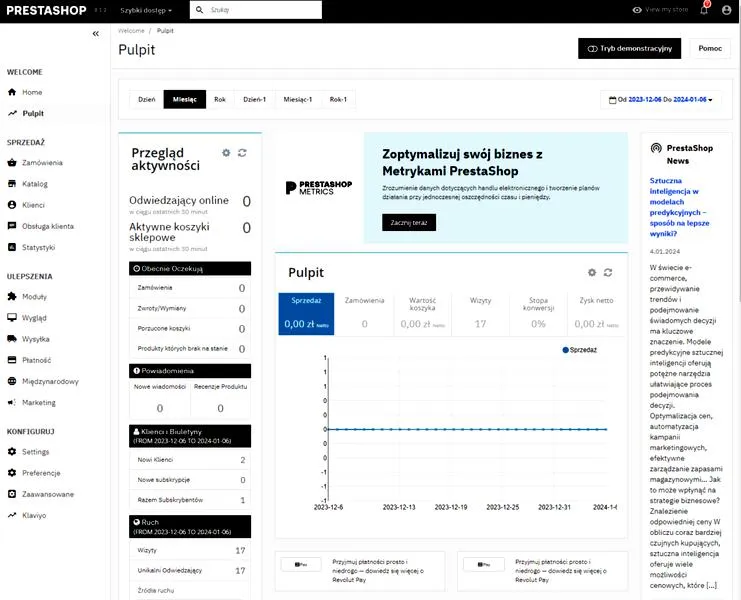
Task: Open the notifications bell icon
Action: [x=704, y=9]
